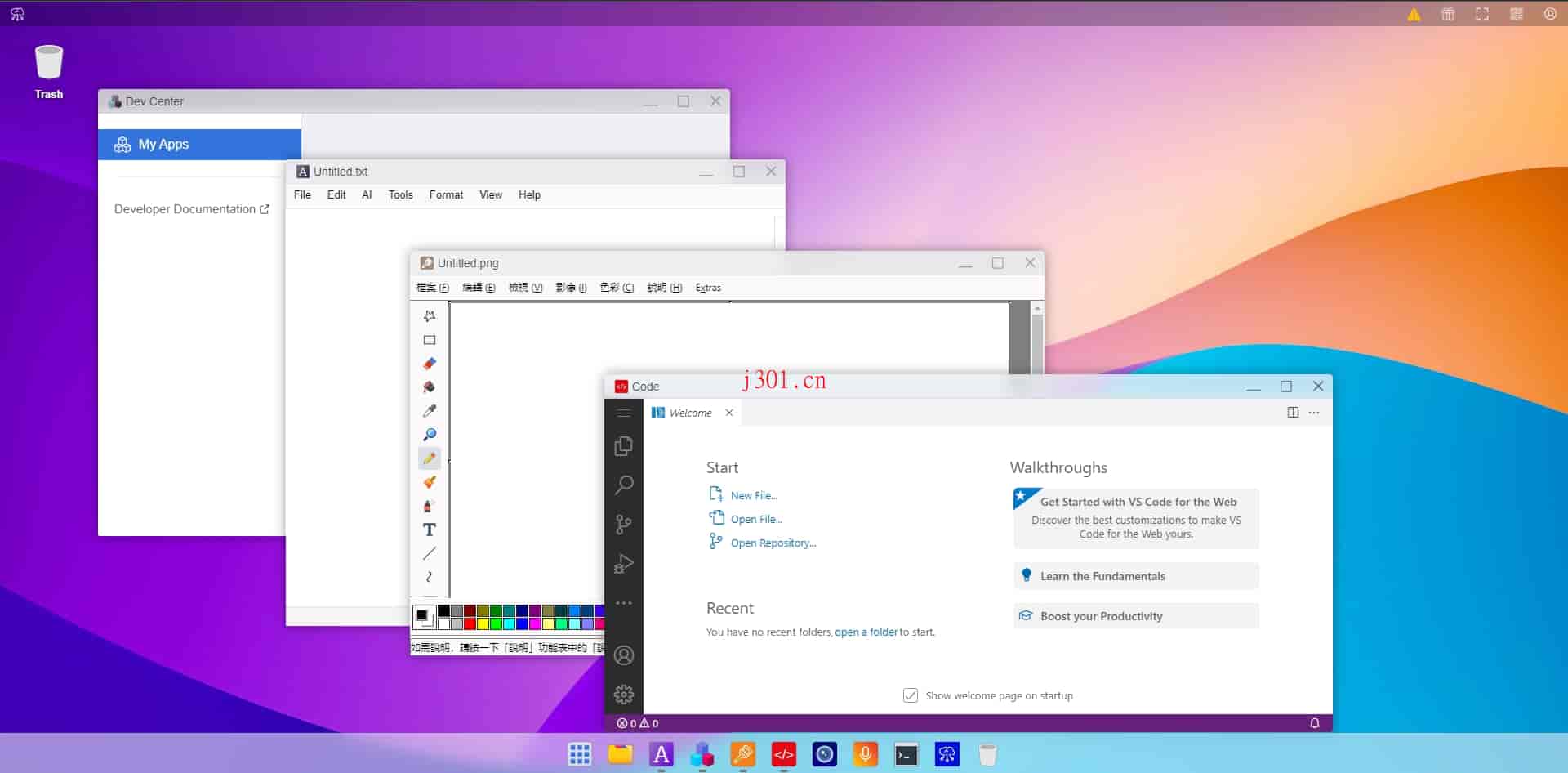Viewport: 1568px width, 773px height.
Task: Open Explorer in Code activity bar
Action: coord(624,445)
